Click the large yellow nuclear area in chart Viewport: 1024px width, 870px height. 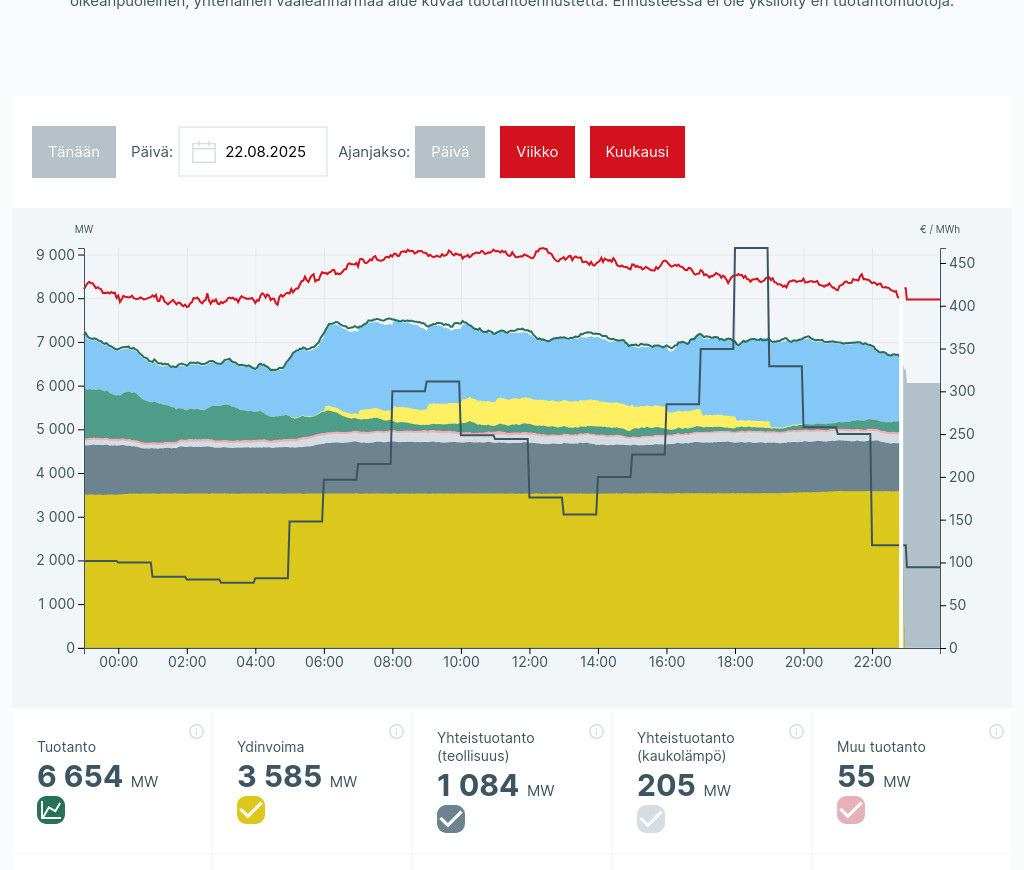point(490,570)
